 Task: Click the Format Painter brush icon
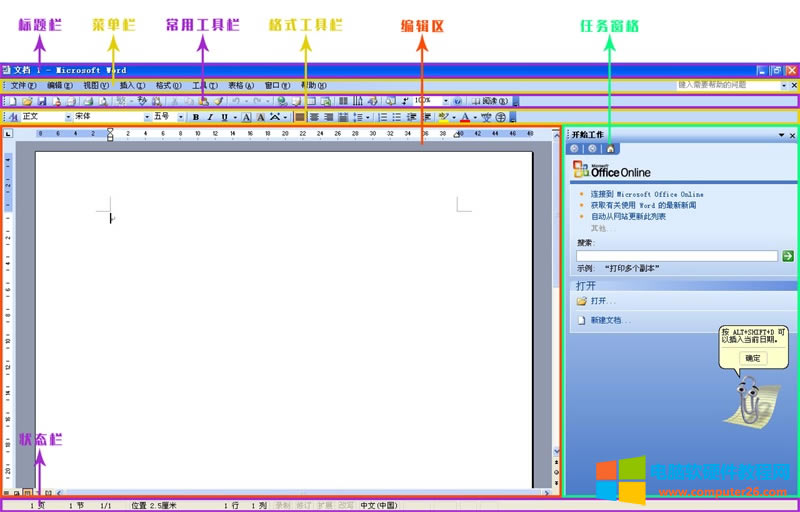[x=218, y=101]
